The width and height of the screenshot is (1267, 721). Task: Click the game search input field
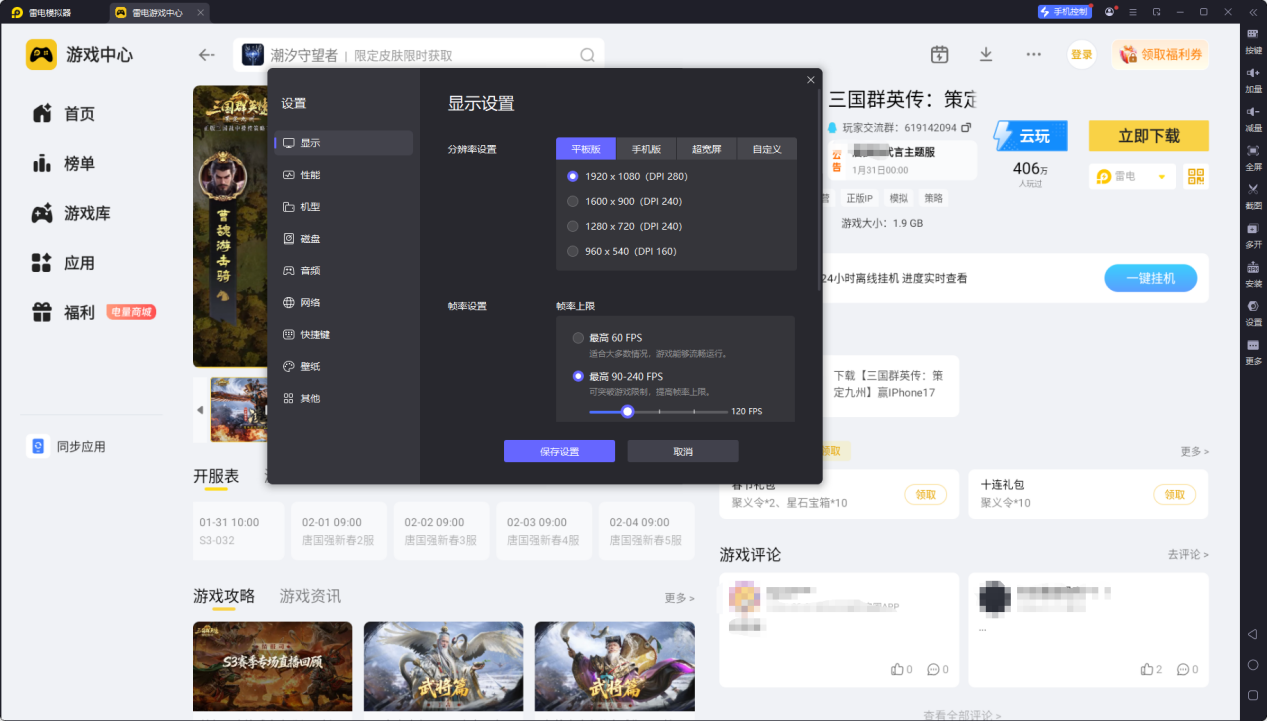click(x=418, y=55)
